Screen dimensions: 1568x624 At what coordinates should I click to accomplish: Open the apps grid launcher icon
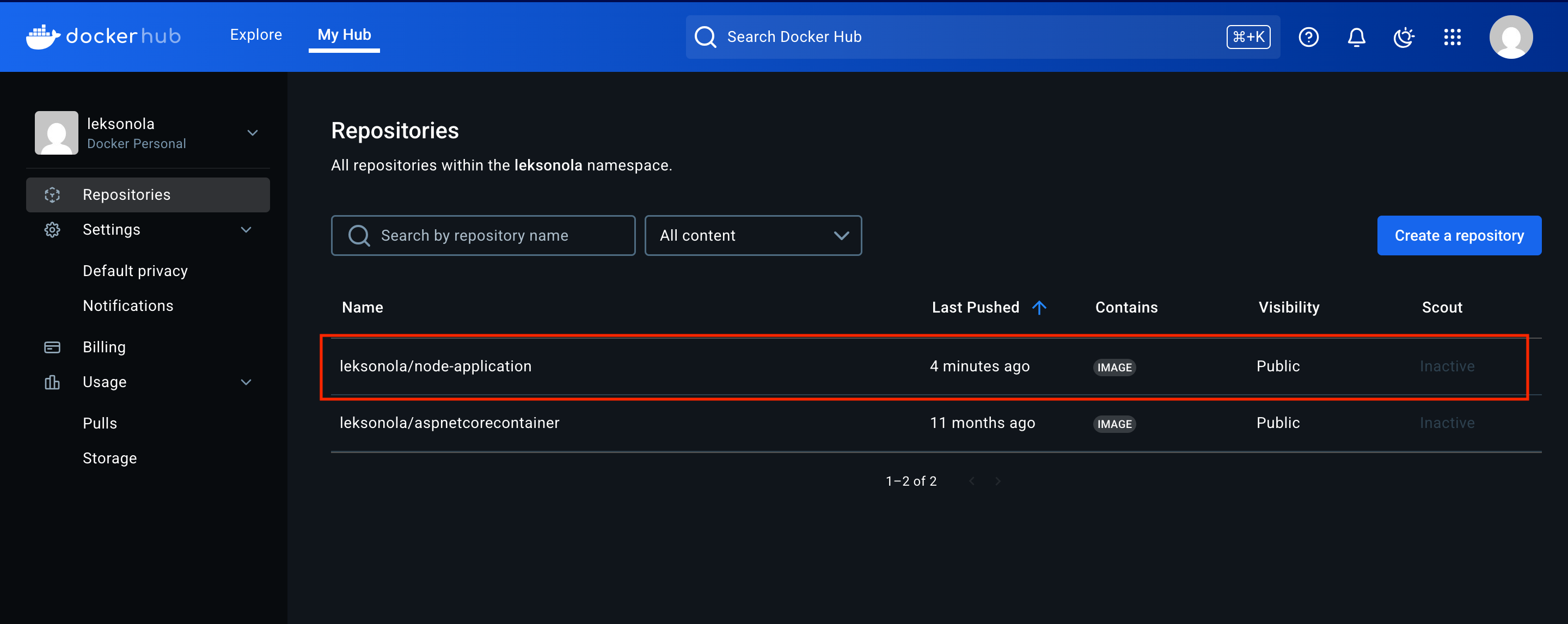(1453, 37)
